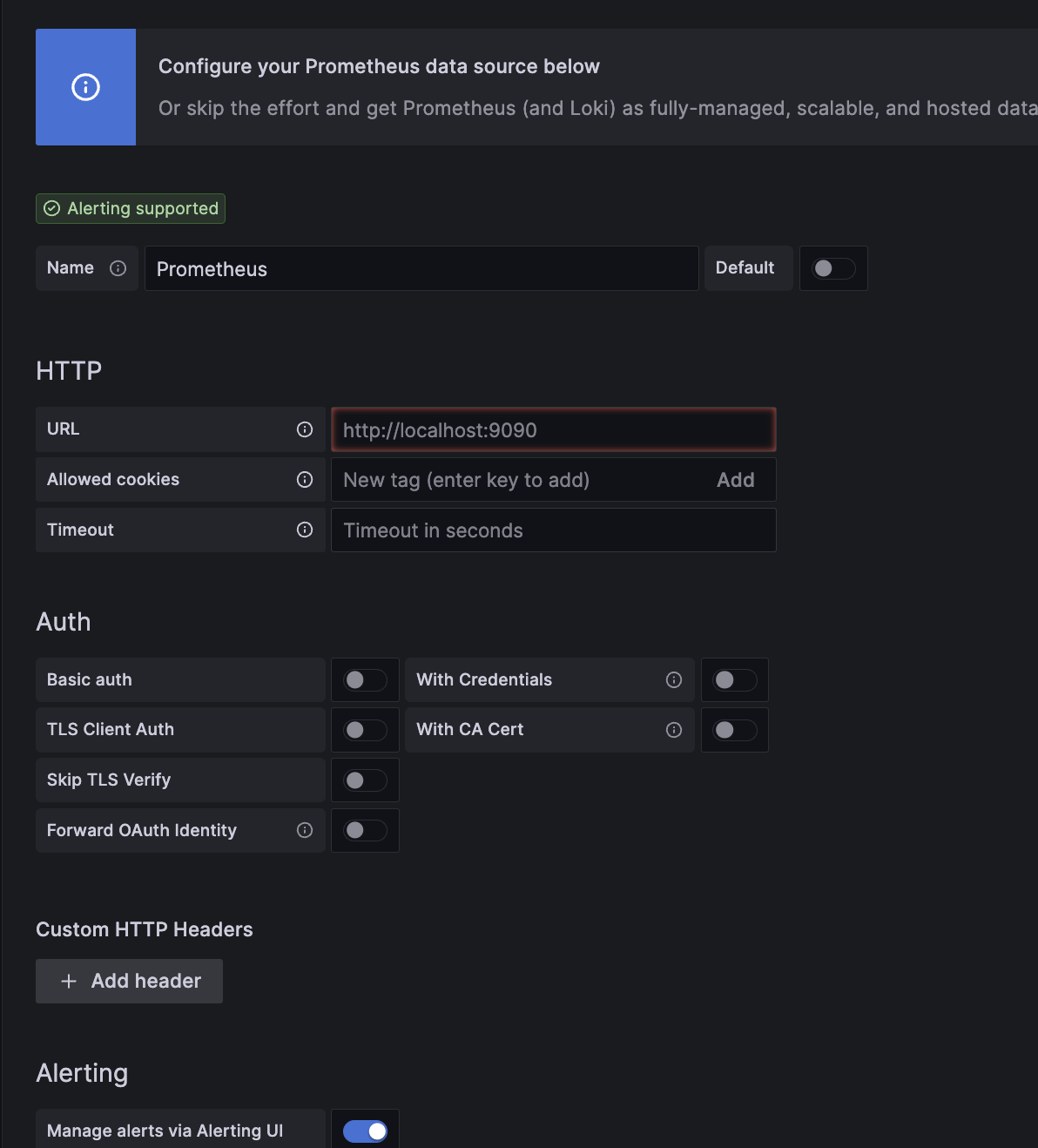Click the With Credentials info icon
The width and height of the screenshot is (1038, 1148).
pos(674,680)
